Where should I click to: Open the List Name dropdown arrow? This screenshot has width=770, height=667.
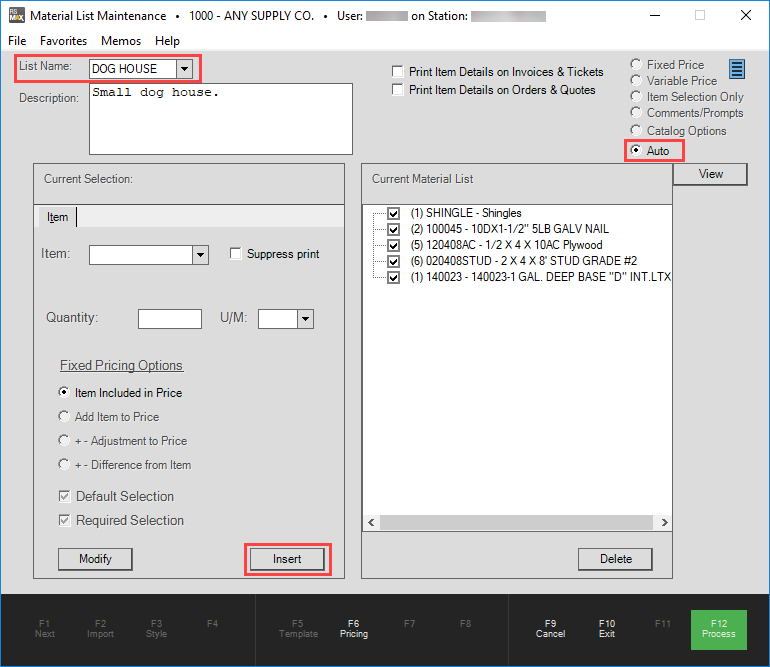pyautogui.click(x=184, y=69)
